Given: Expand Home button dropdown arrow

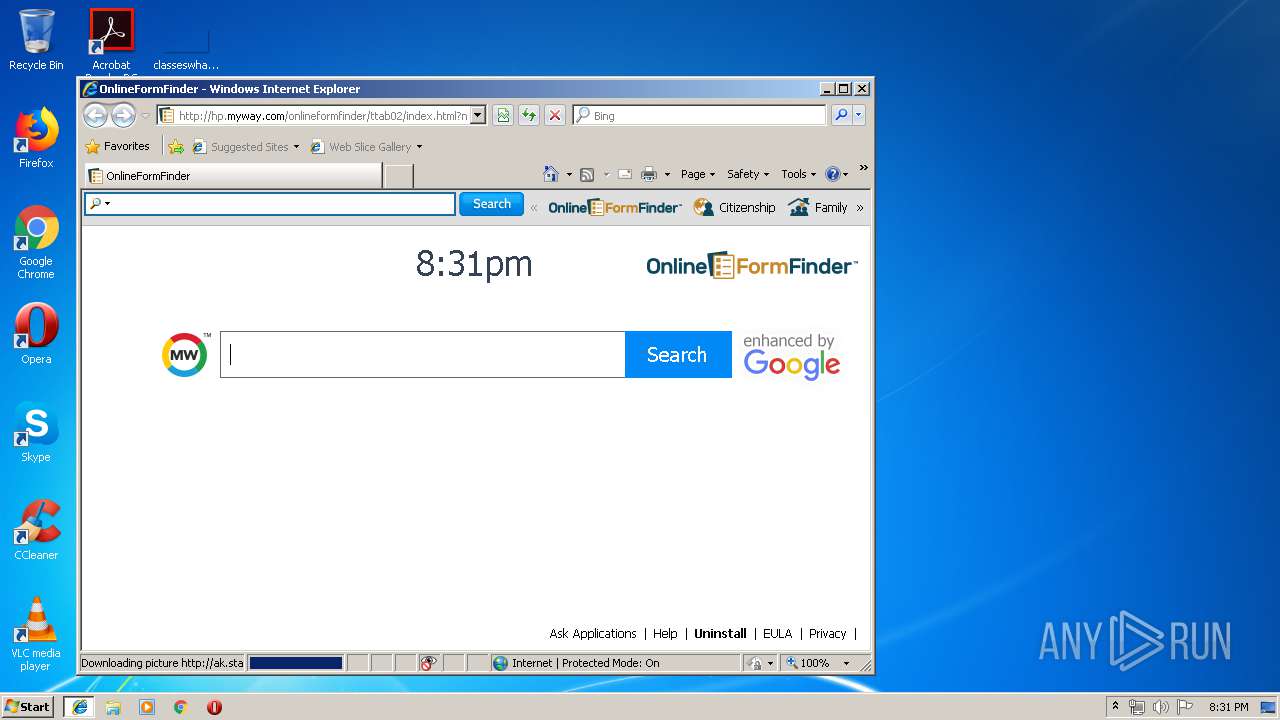Looking at the screenshot, I should pos(568,174).
